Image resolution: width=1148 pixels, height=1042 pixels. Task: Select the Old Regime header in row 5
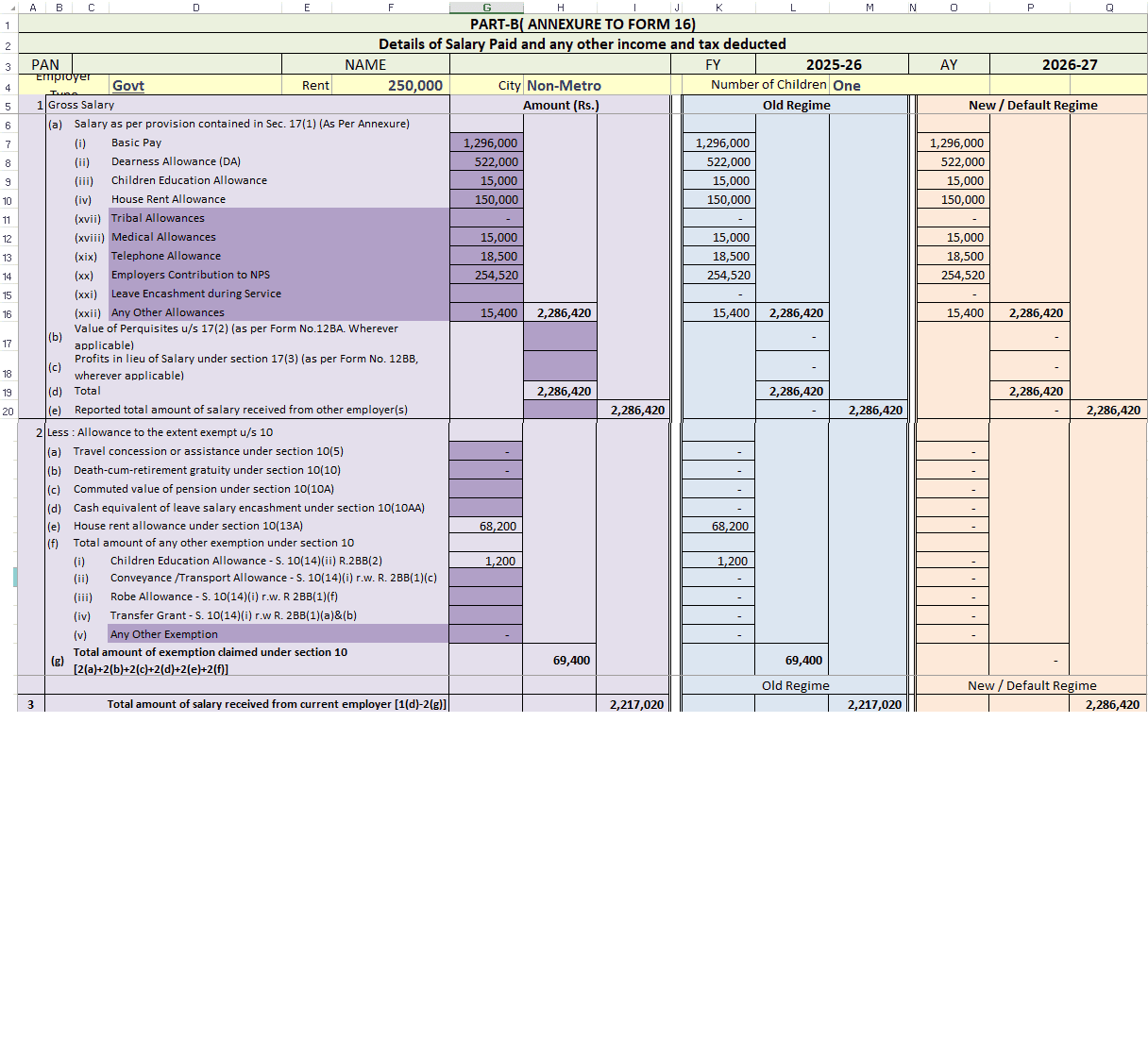click(796, 106)
